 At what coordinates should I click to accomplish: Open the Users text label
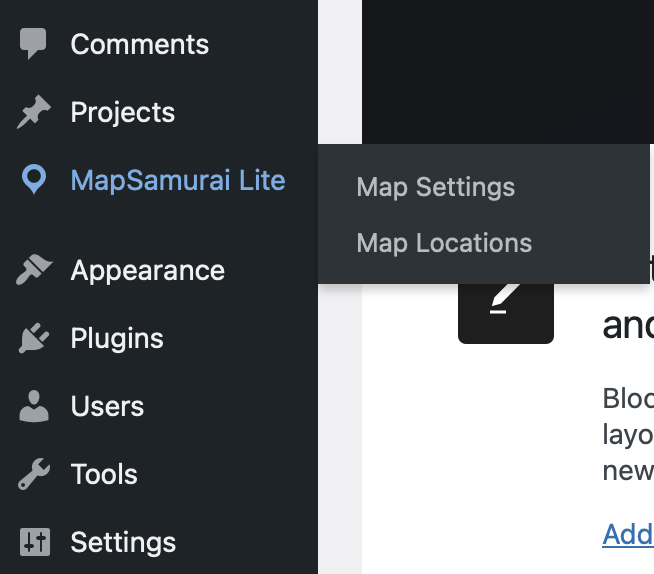(107, 407)
